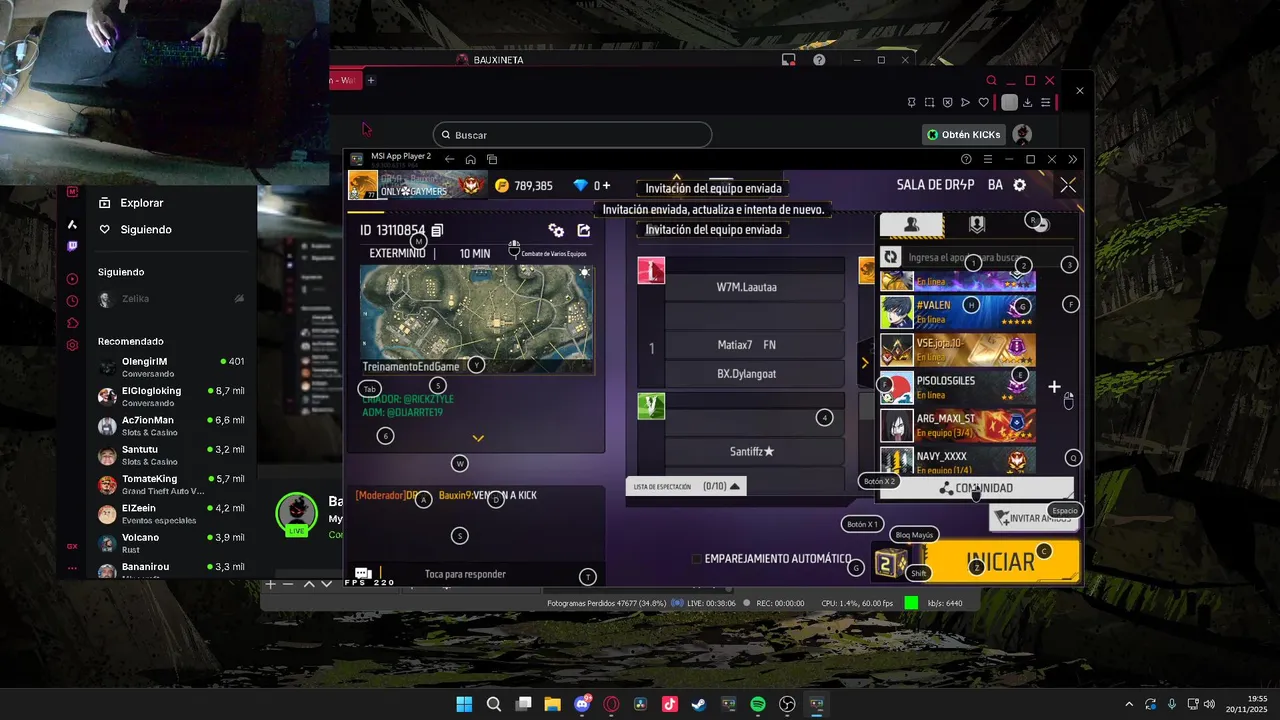The height and width of the screenshot is (720, 1280).
Task: Invite PISOLOSGILES with plus button
Action: [x=1054, y=387]
